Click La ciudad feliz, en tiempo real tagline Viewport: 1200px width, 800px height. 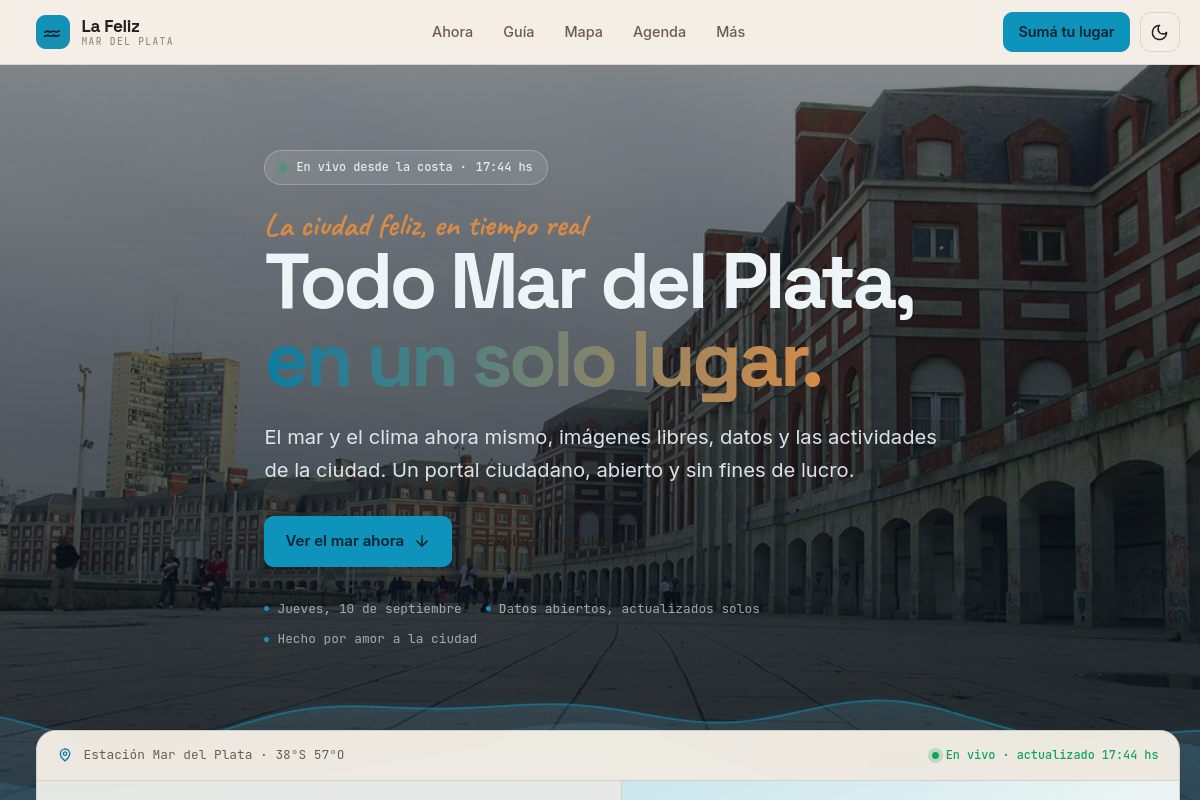coord(427,226)
